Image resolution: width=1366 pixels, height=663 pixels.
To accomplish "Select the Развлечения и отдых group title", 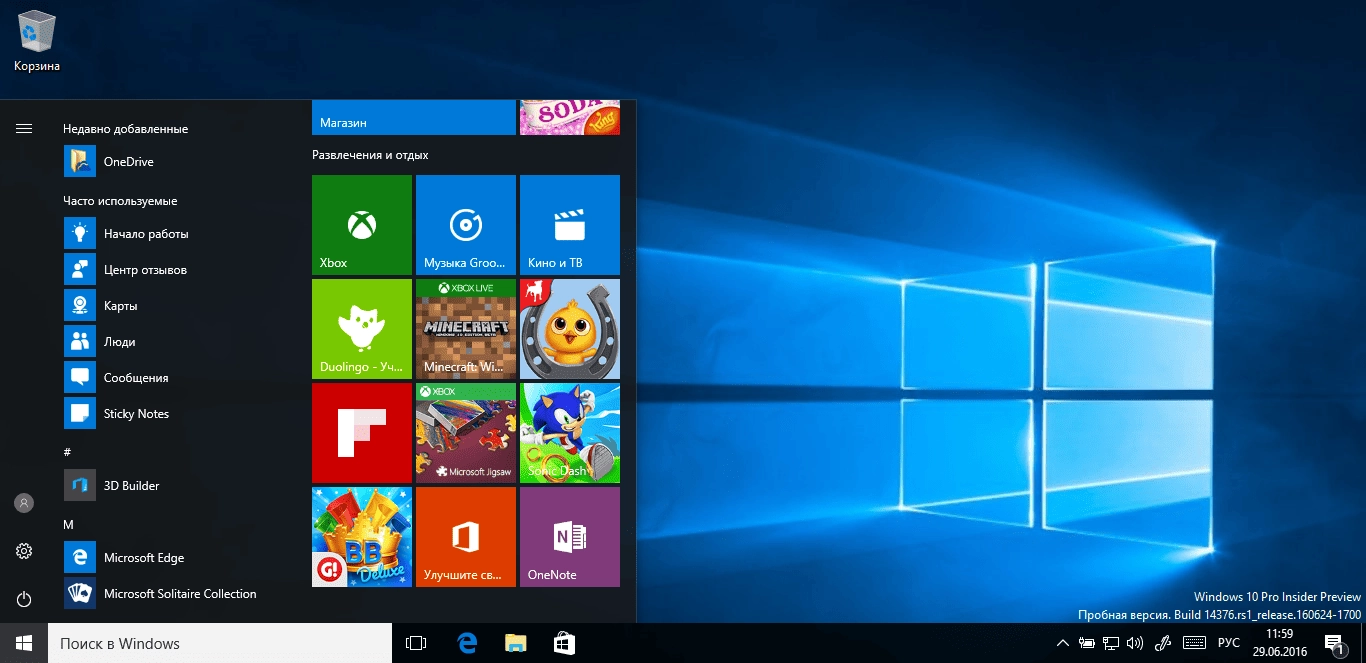I will click(x=370, y=155).
